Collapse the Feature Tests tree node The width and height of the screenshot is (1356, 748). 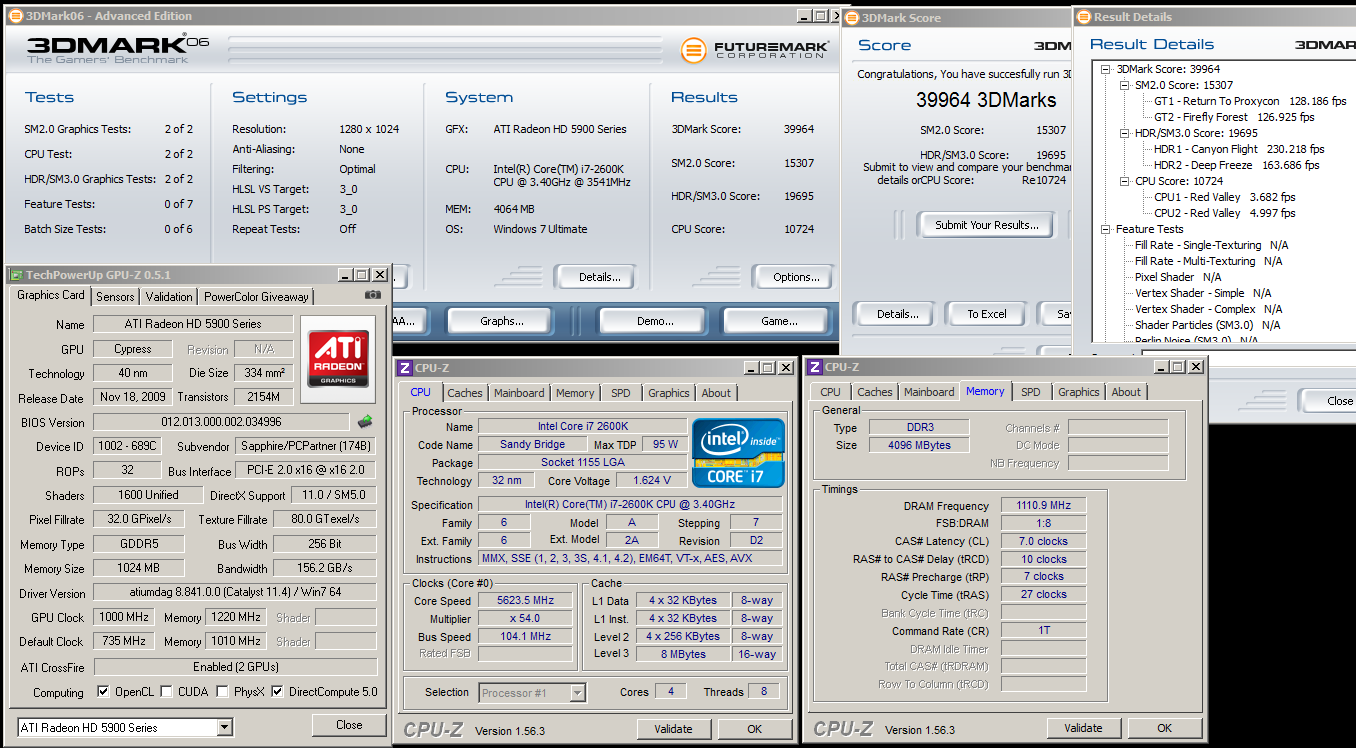pyautogui.click(x=1106, y=229)
